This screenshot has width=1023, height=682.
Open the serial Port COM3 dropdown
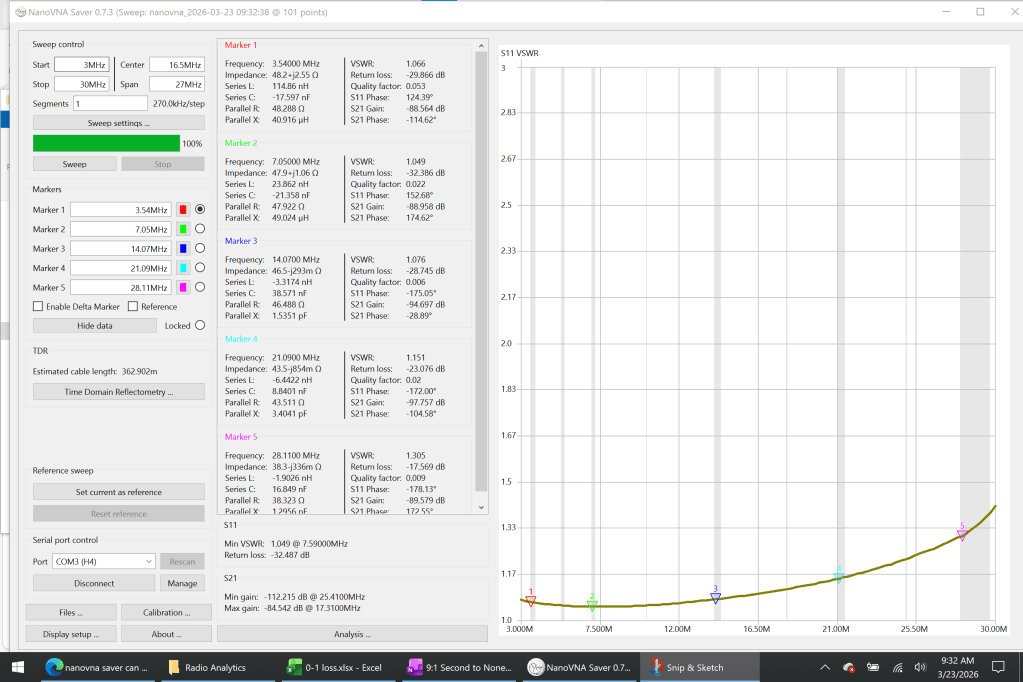point(103,561)
